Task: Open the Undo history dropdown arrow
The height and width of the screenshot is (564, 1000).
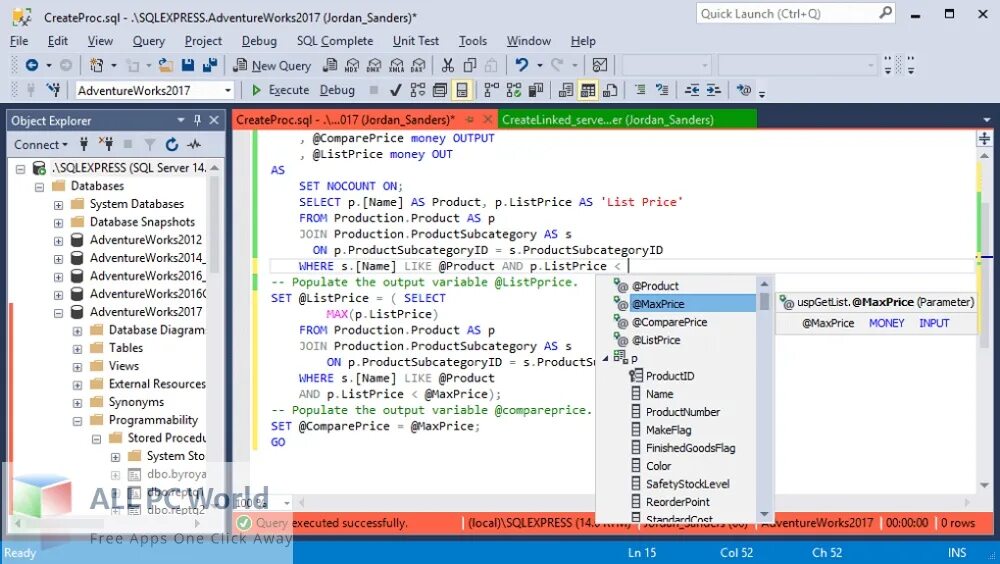Action: pyautogui.click(x=540, y=65)
